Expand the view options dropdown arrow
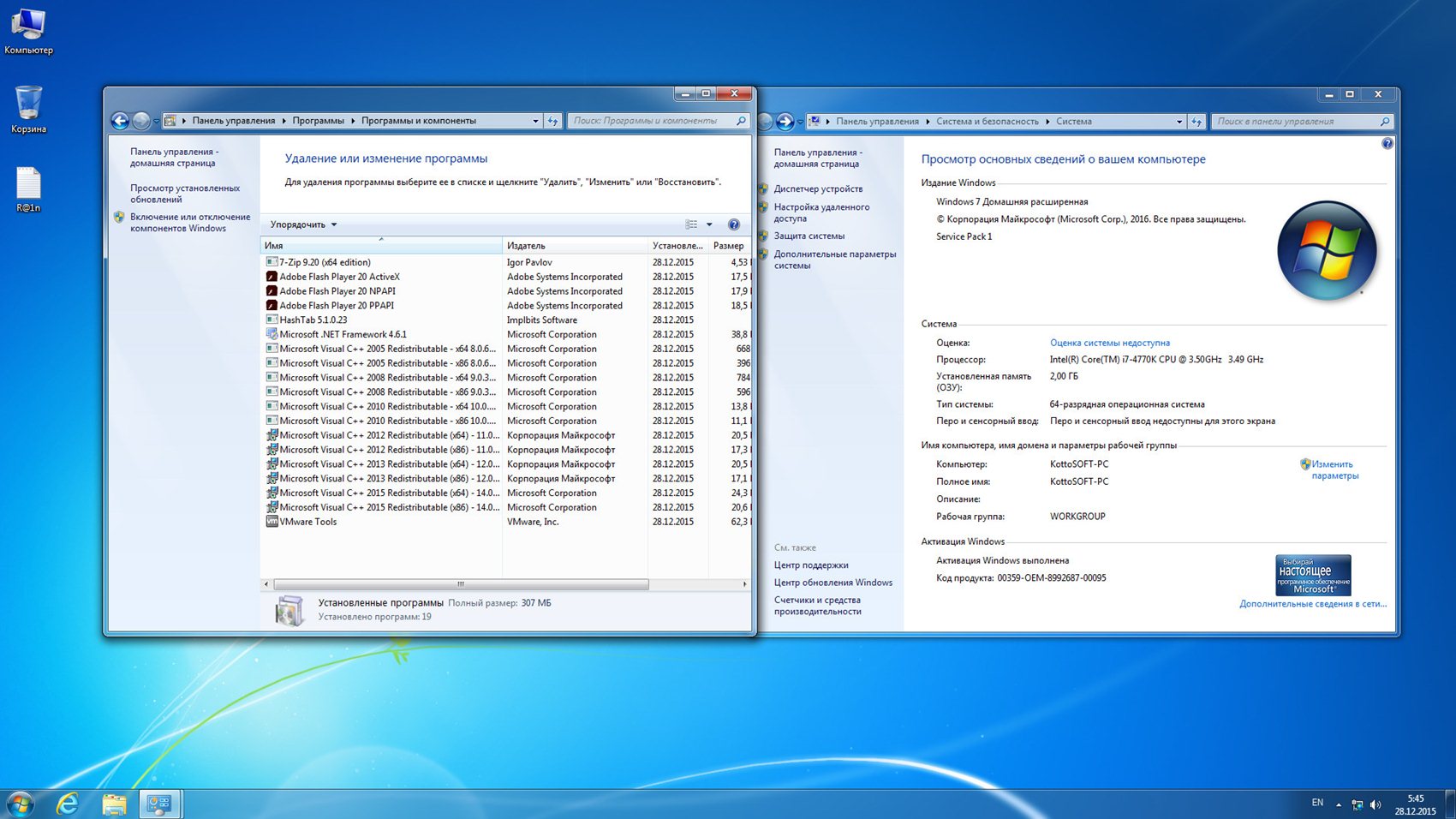The width and height of the screenshot is (1456, 819). click(x=709, y=224)
